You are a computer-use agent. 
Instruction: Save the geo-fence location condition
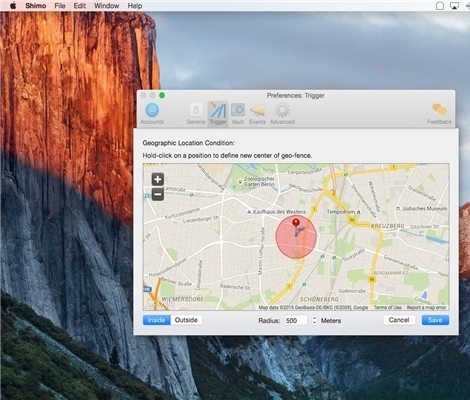(435, 320)
